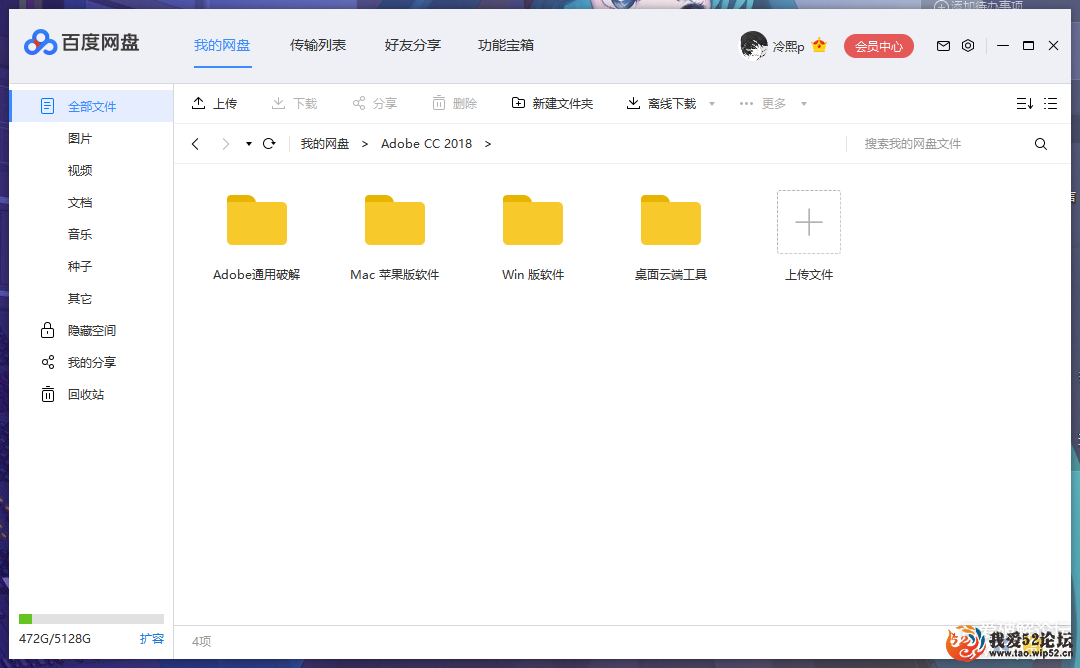
Task: Create a folder with 新建文件夹
Action: coord(552,103)
